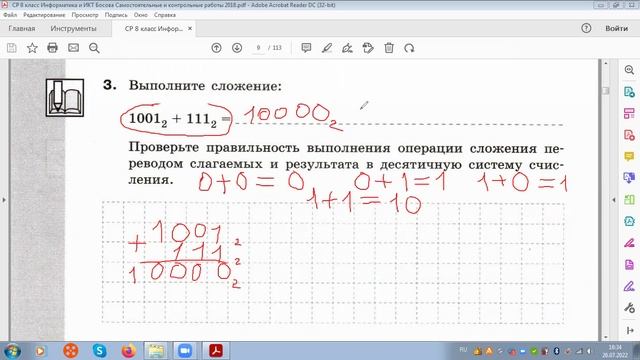This screenshot has width=640, height=360.
Task: Open the Windows Start button
Action: (12, 351)
